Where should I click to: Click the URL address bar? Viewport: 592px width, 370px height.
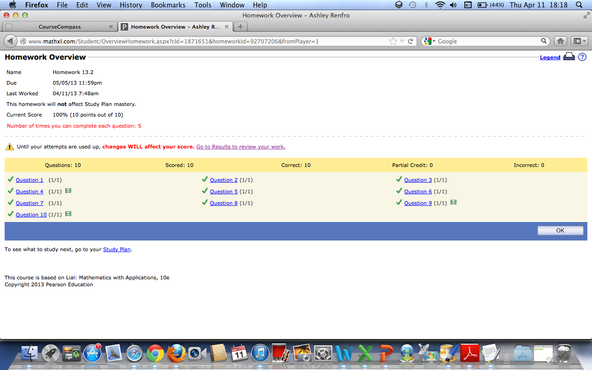204,41
